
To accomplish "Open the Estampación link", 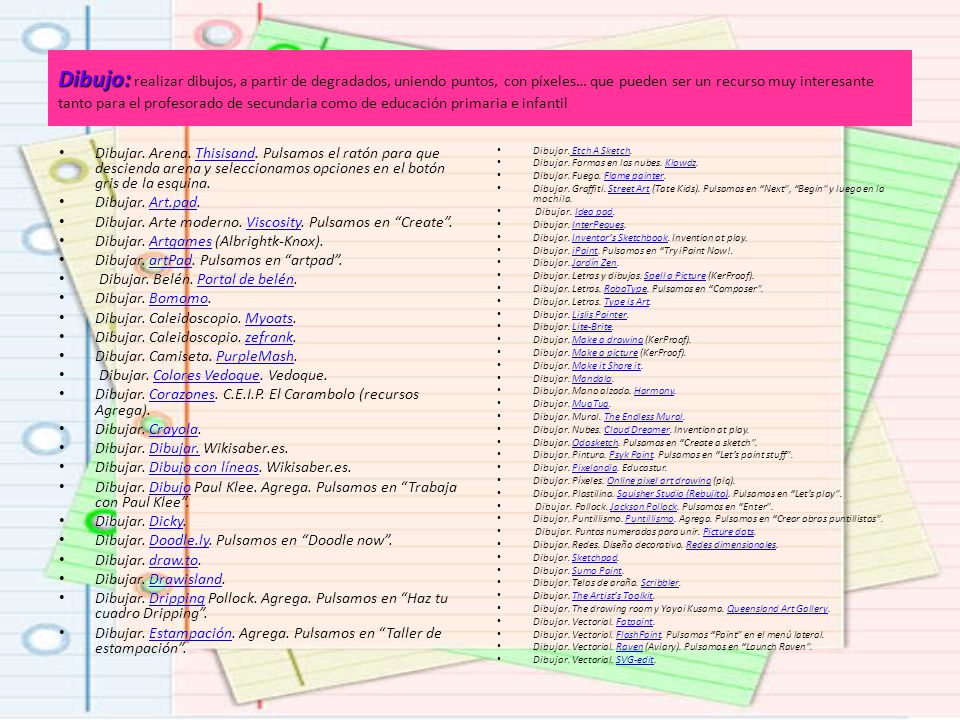I will click(x=190, y=633).
